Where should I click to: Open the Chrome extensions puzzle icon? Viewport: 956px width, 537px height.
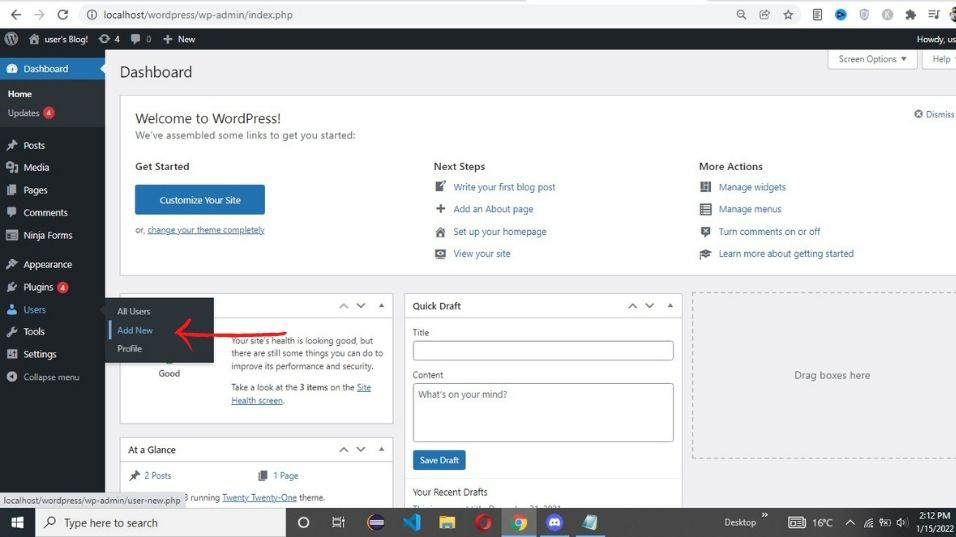[910, 15]
